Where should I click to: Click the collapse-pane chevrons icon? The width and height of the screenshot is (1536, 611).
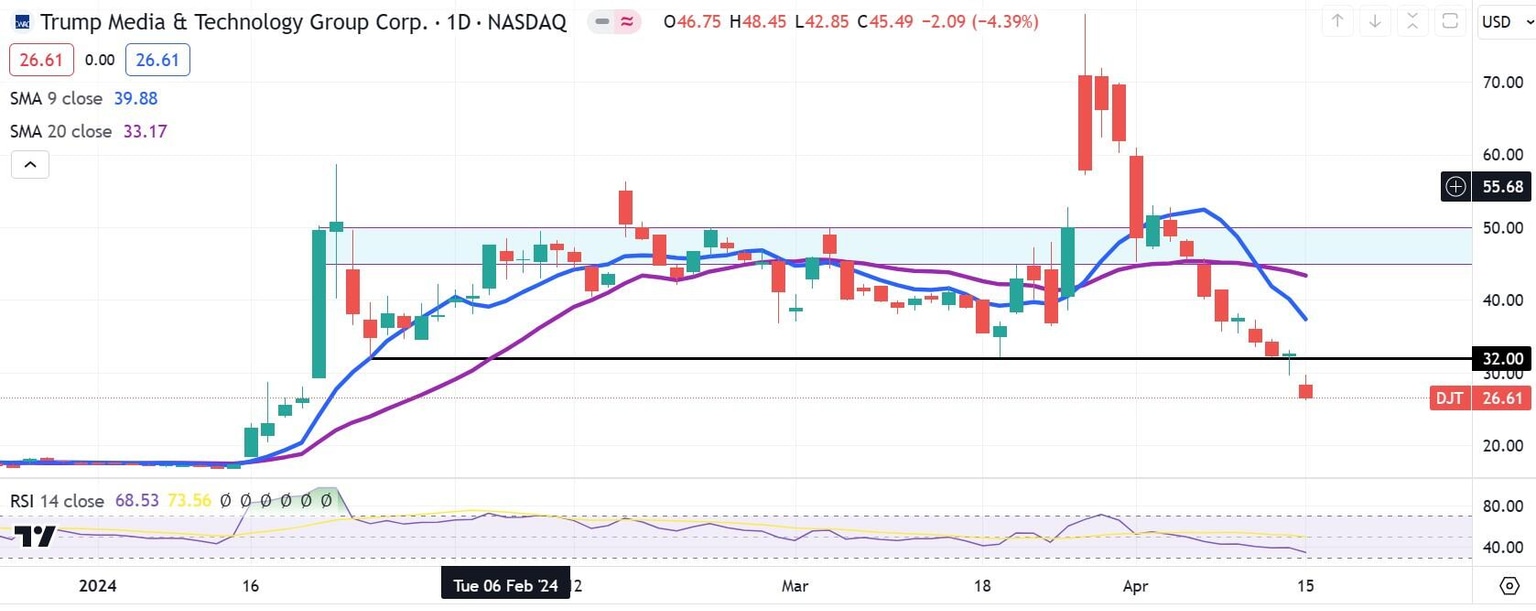pyautogui.click(x=1412, y=21)
